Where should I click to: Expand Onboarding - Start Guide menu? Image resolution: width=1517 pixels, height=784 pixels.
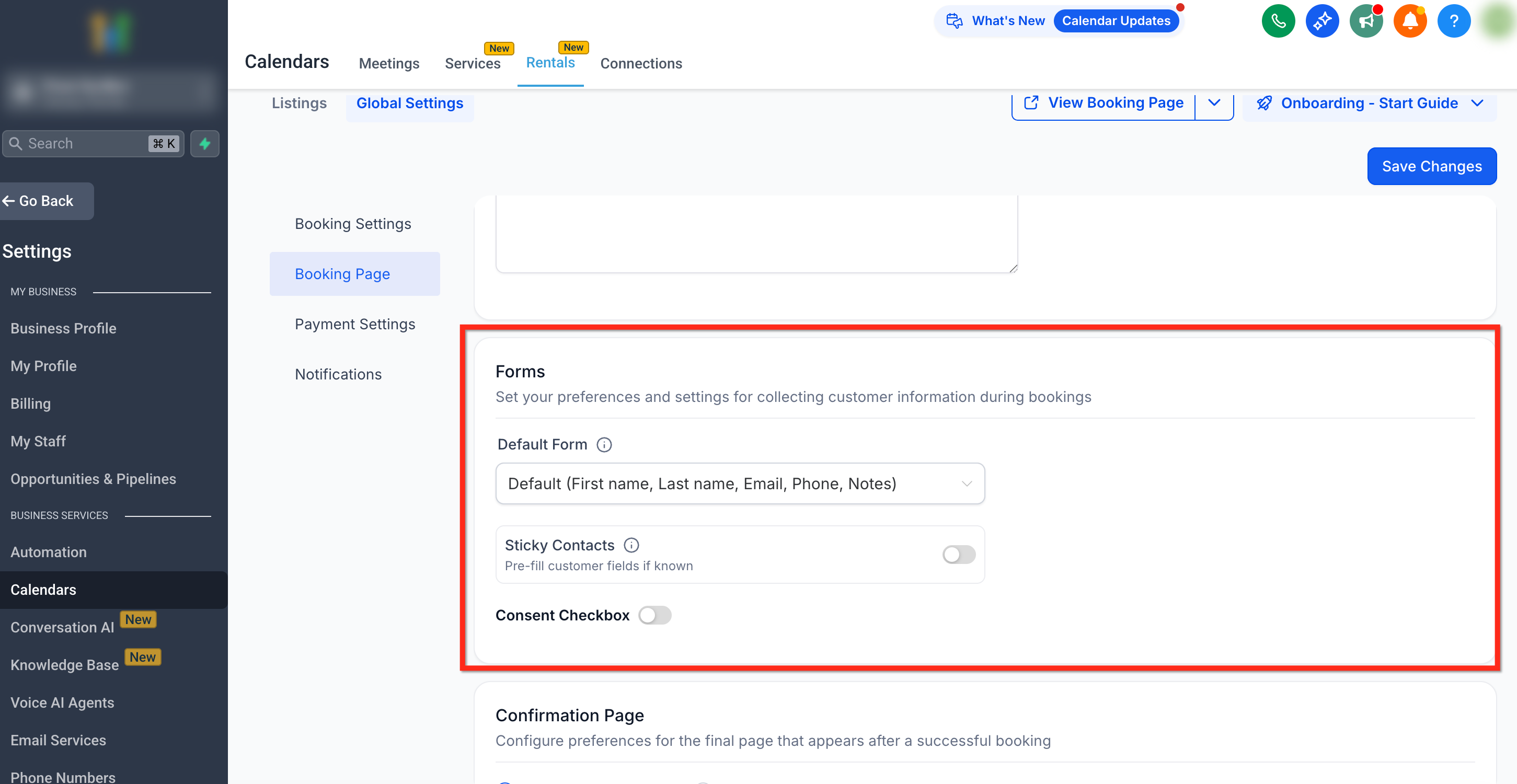[1370, 103]
